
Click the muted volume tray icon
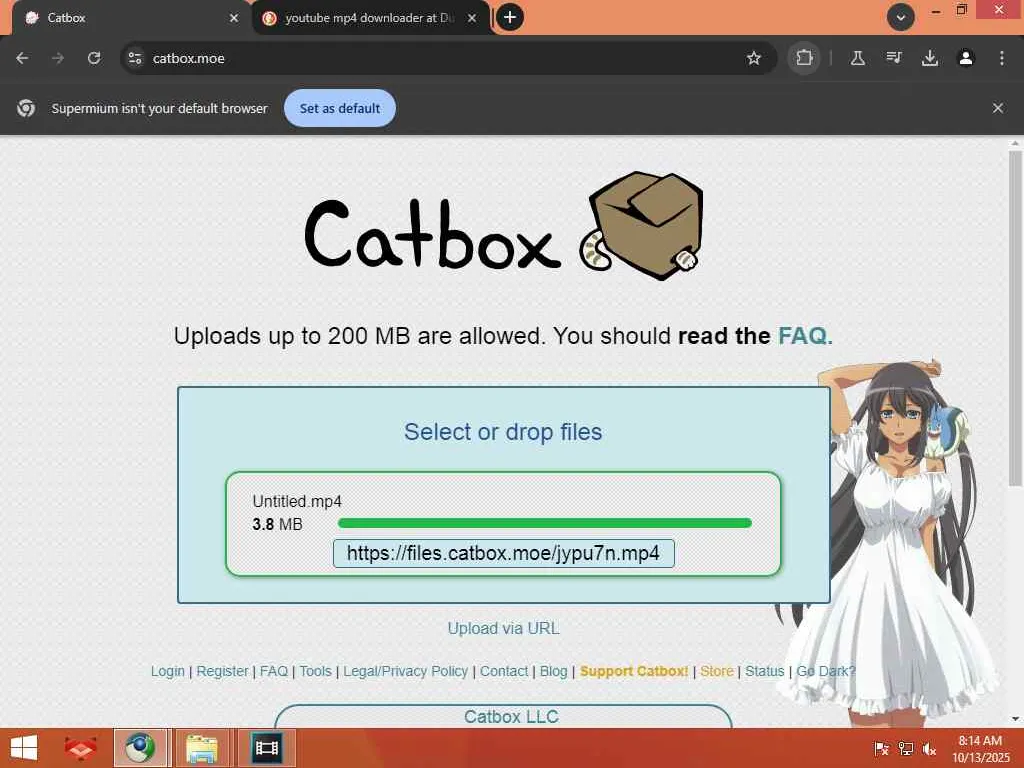[x=929, y=749]
